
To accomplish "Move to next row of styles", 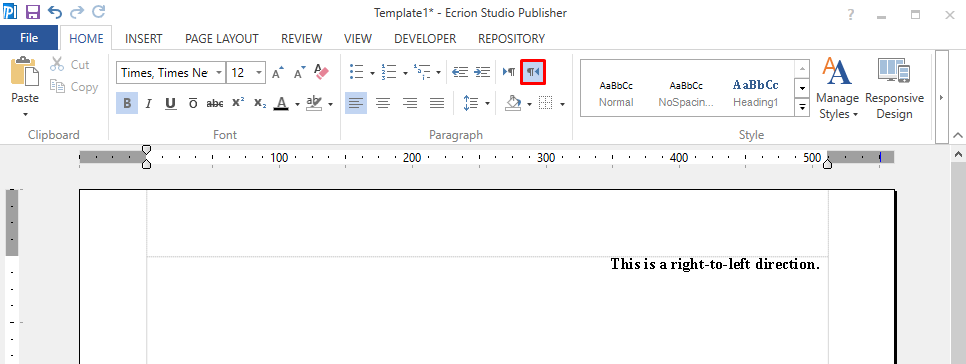I will pyautogui.click(x=802, y=88).
